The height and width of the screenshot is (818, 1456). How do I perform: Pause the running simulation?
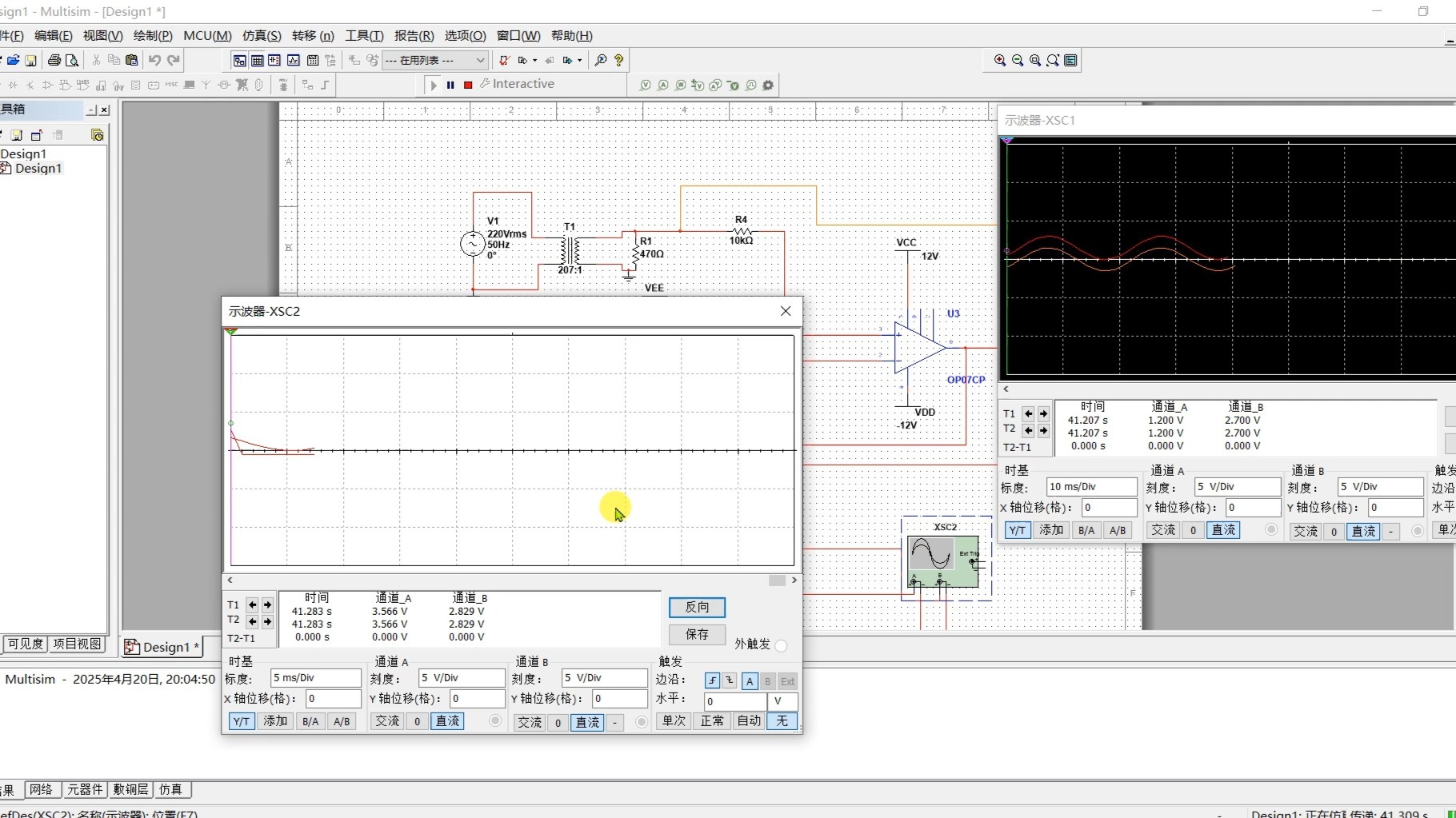[450, 85]
